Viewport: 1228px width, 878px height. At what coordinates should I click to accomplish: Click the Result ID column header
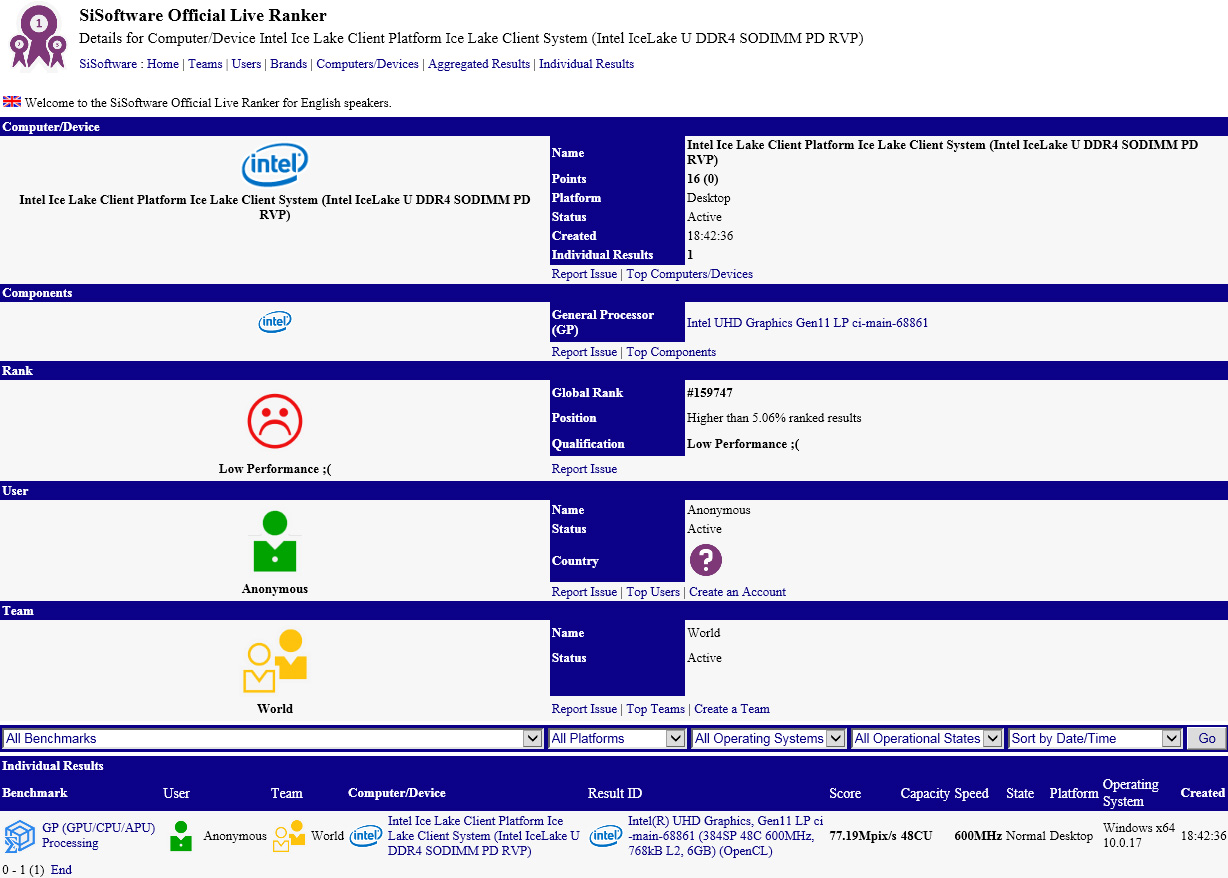click(615, 794)
